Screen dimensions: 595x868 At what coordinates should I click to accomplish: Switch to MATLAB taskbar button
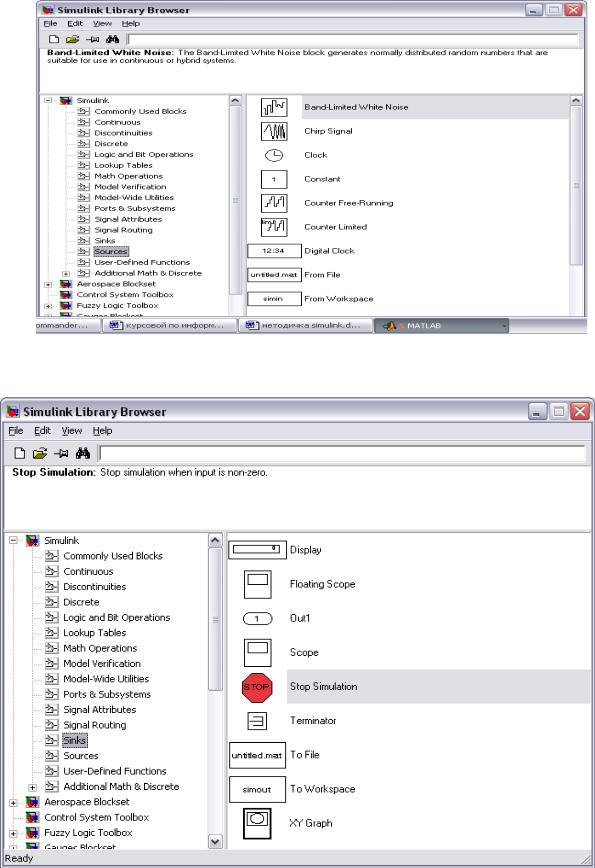442,326
